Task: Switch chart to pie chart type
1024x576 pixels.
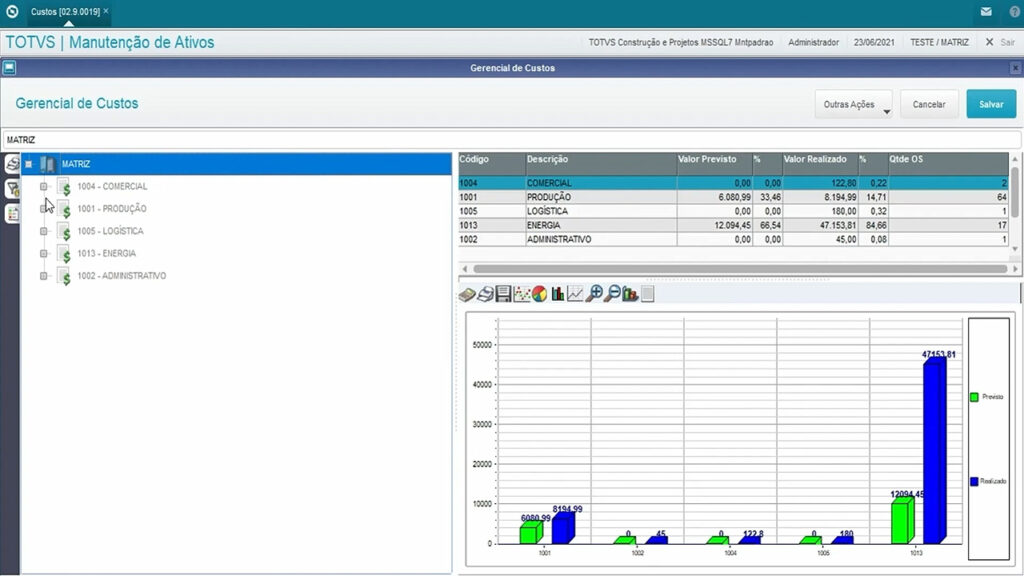Action: click(x=539, y=295)
